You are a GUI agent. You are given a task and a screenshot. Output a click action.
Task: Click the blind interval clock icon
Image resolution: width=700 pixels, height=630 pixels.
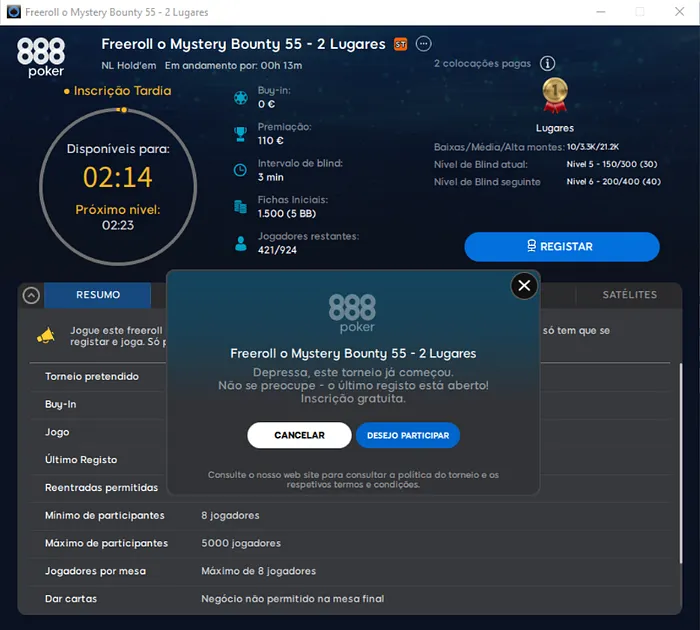pyautogui.click(x=240, y=170)
